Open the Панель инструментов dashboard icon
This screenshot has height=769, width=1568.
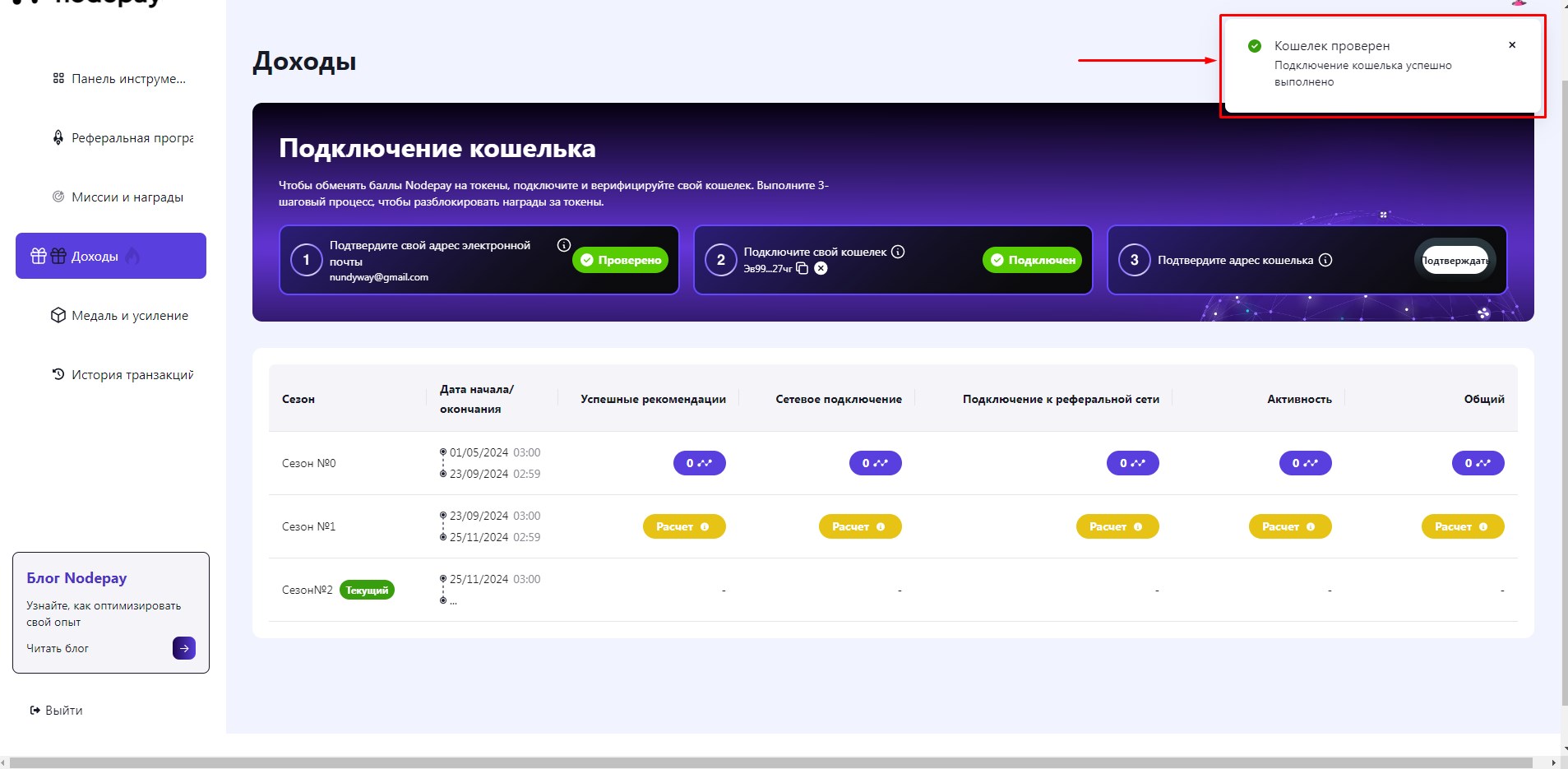tap(58, 79)
